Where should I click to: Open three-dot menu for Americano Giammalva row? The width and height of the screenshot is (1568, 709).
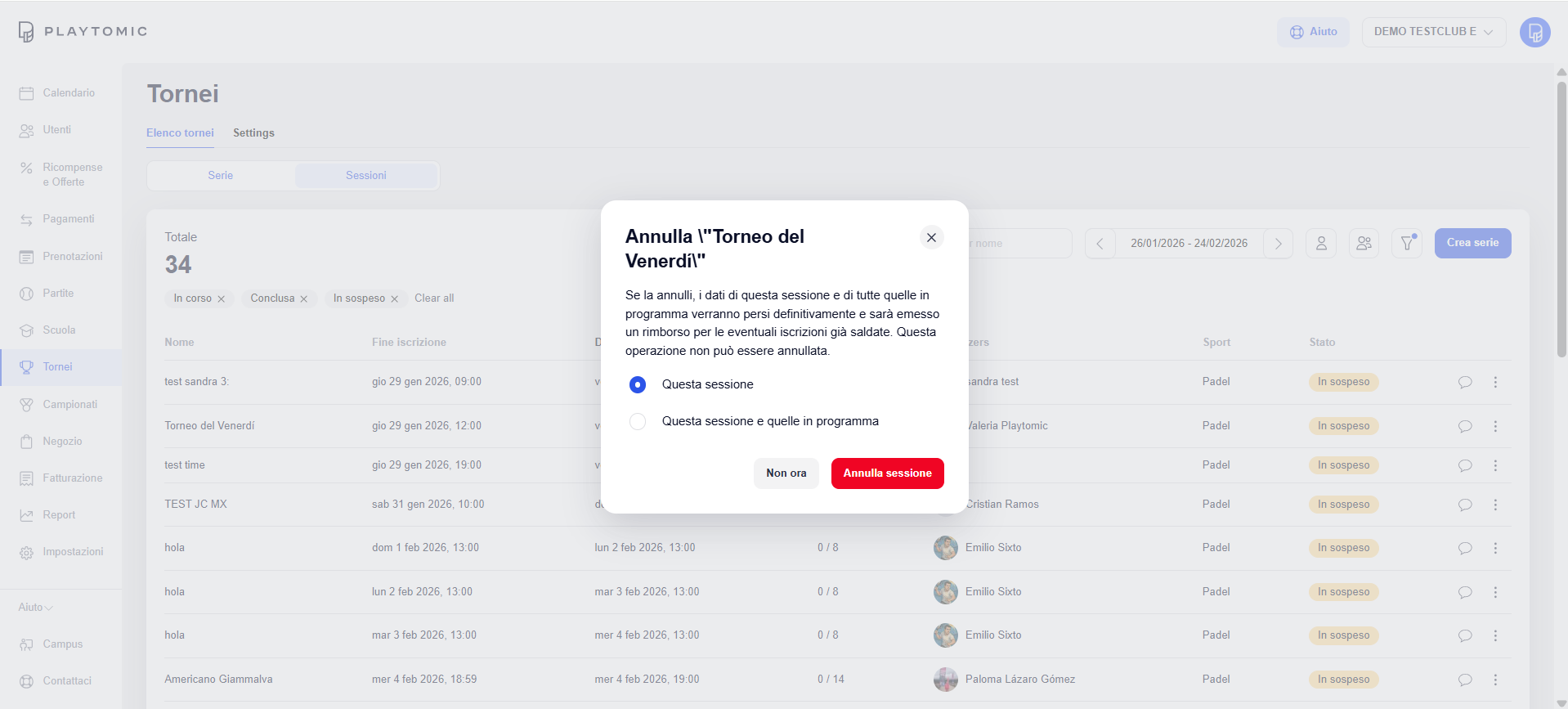tap(1495, 680)
